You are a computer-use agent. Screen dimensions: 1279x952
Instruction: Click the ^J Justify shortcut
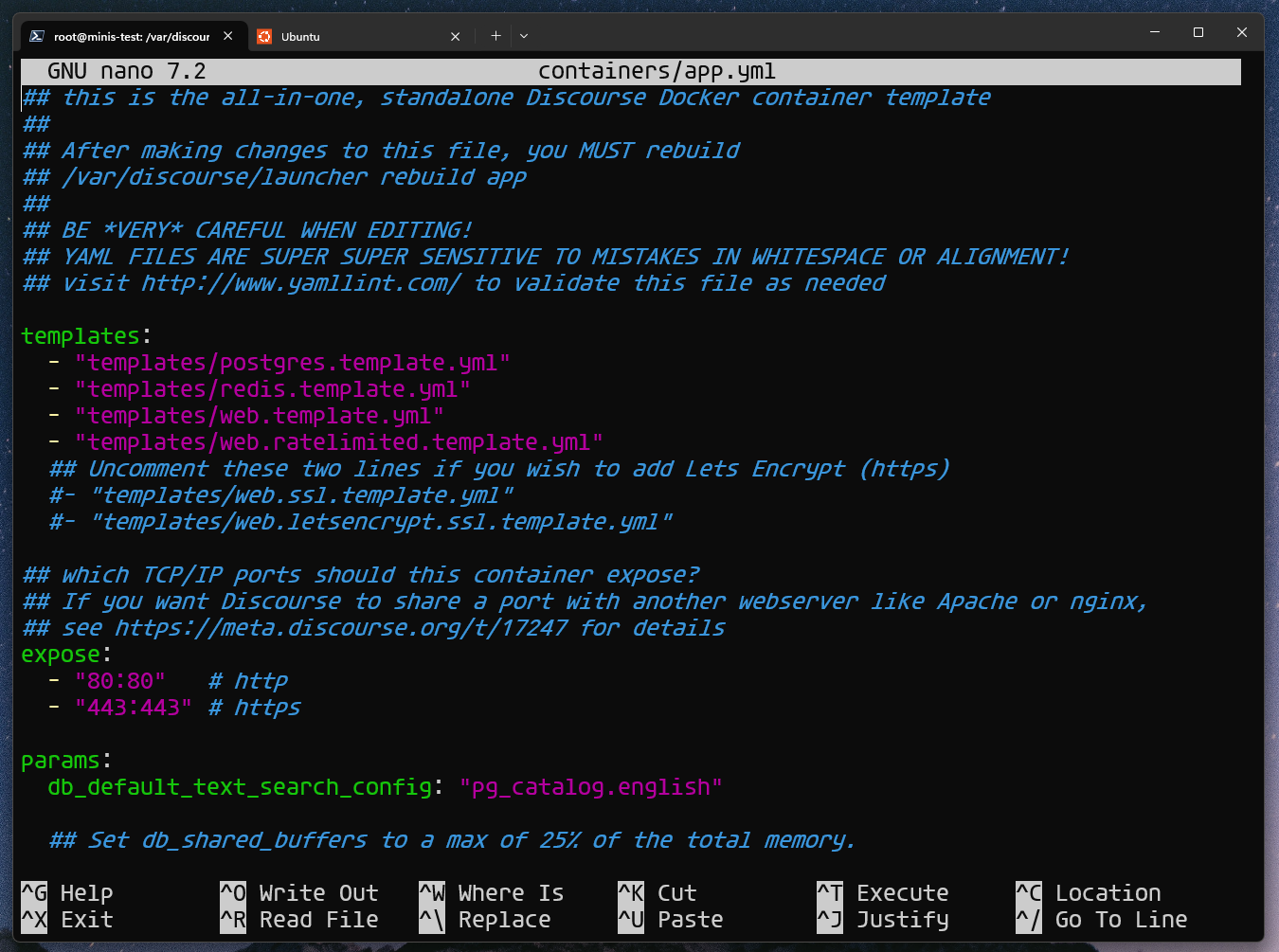pyautogui.click(x=883, y=920)
